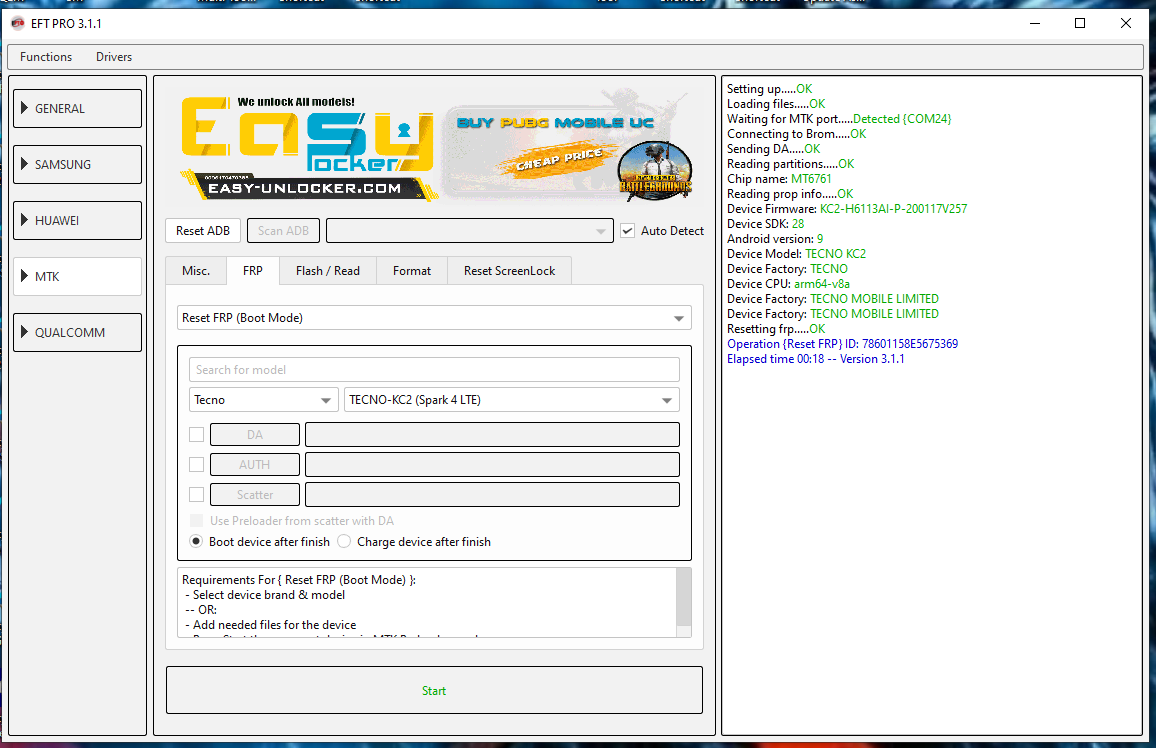This screenshot has height=748, width=1156.
Task: Click the 'Waiting for MTK port' log line
Action: [839, 119]
